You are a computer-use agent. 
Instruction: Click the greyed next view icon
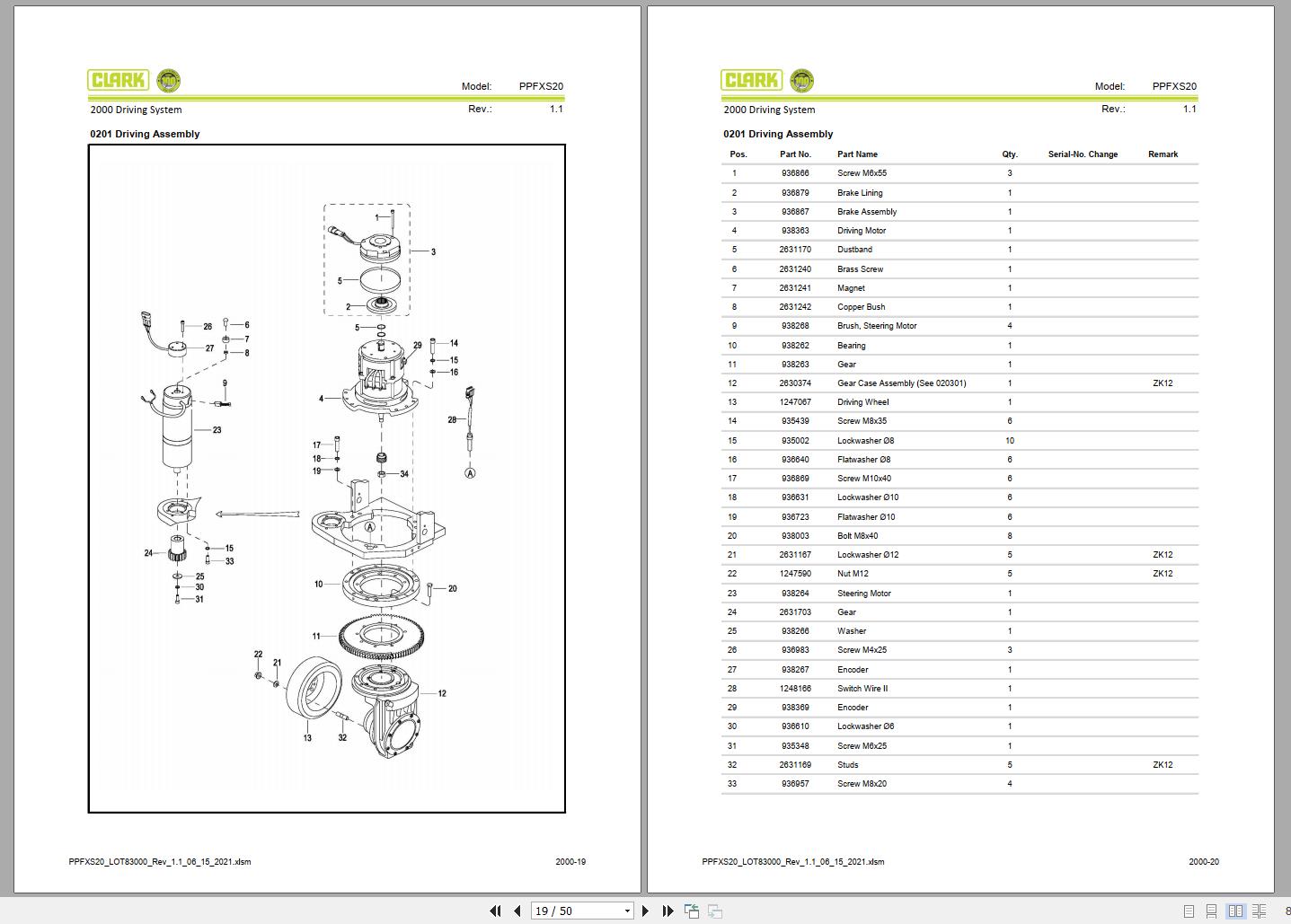pos(715,911)
